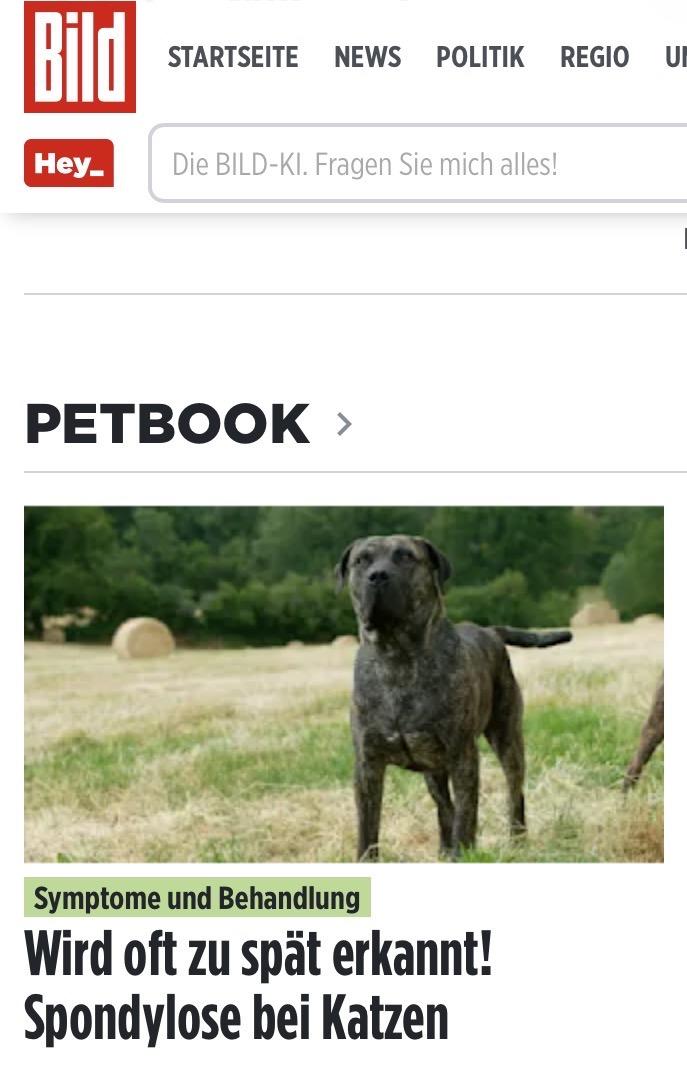Open the REGIO menu item
Image resolution: width=687 pixels, height=1075 pixels.
[594, 57]
